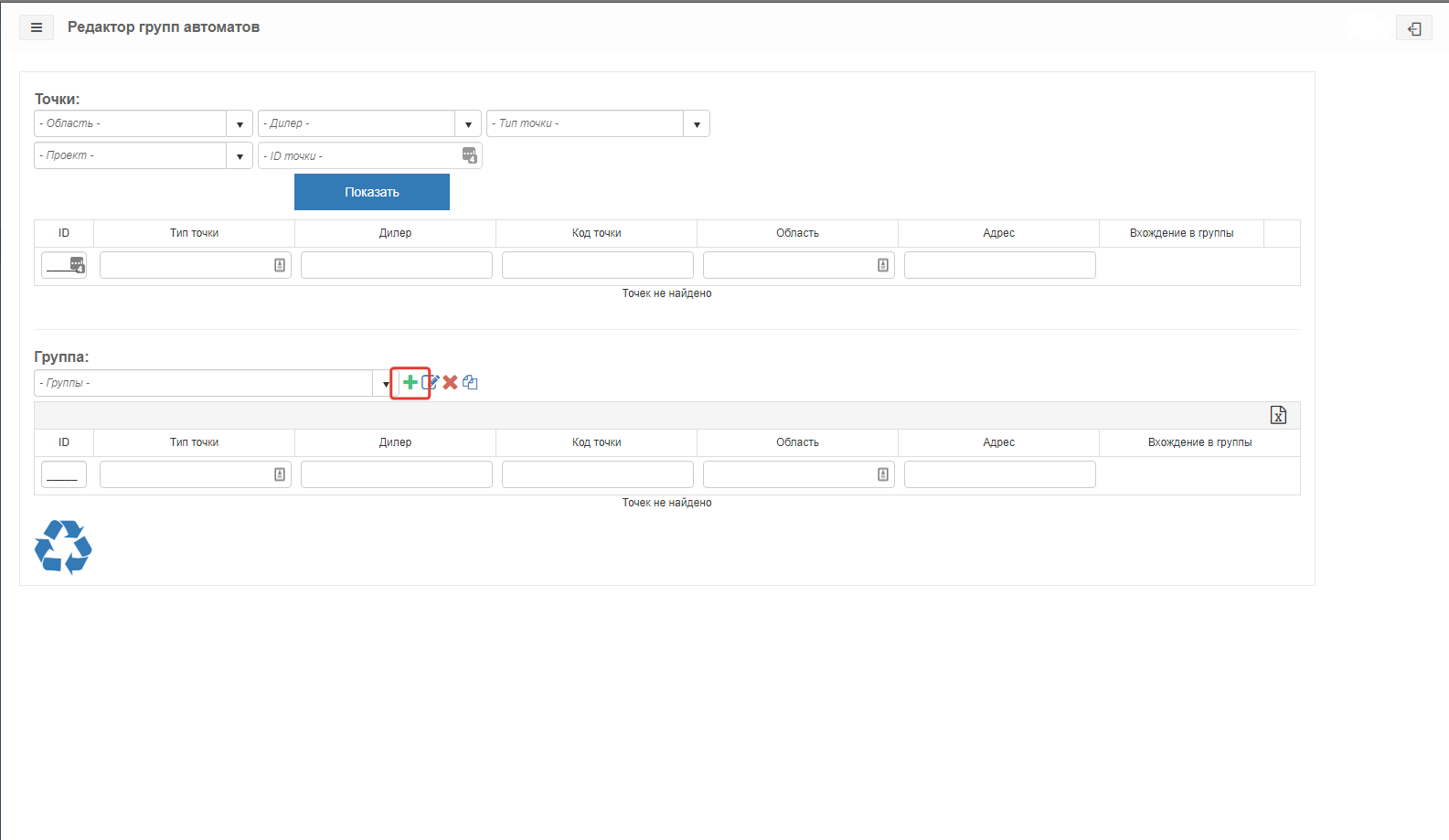
Task: Click the Адрес filter field in group table
Action: 1000,474
